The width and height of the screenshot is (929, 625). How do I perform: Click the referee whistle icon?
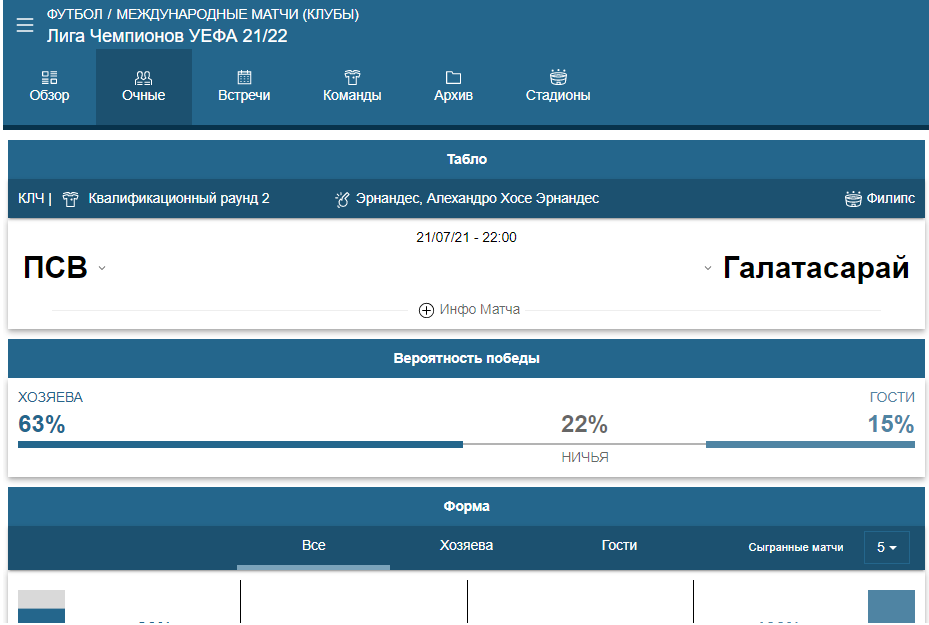[x=342, y=199]
